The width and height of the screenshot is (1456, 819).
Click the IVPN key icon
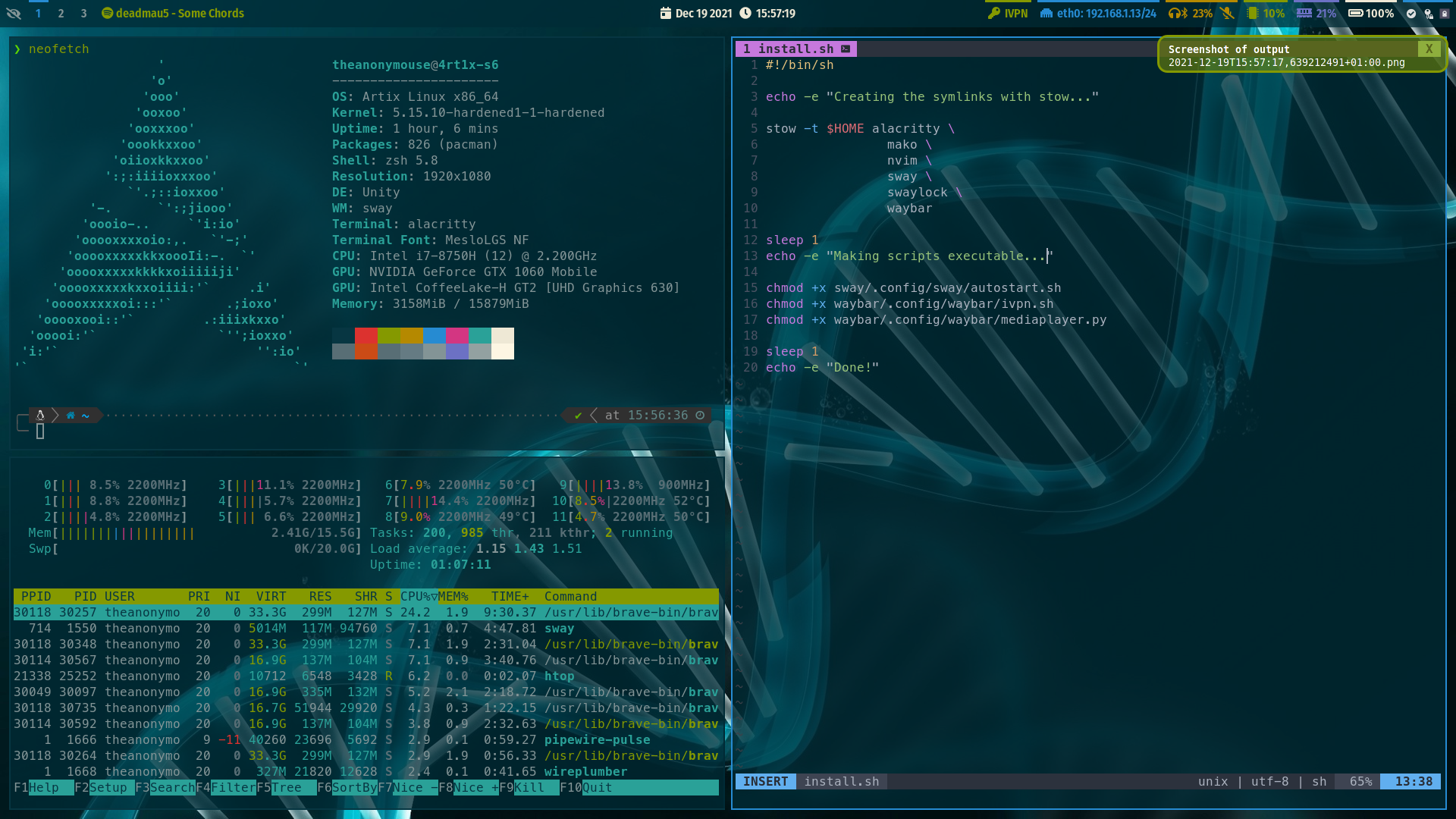(x=993, y=14)
